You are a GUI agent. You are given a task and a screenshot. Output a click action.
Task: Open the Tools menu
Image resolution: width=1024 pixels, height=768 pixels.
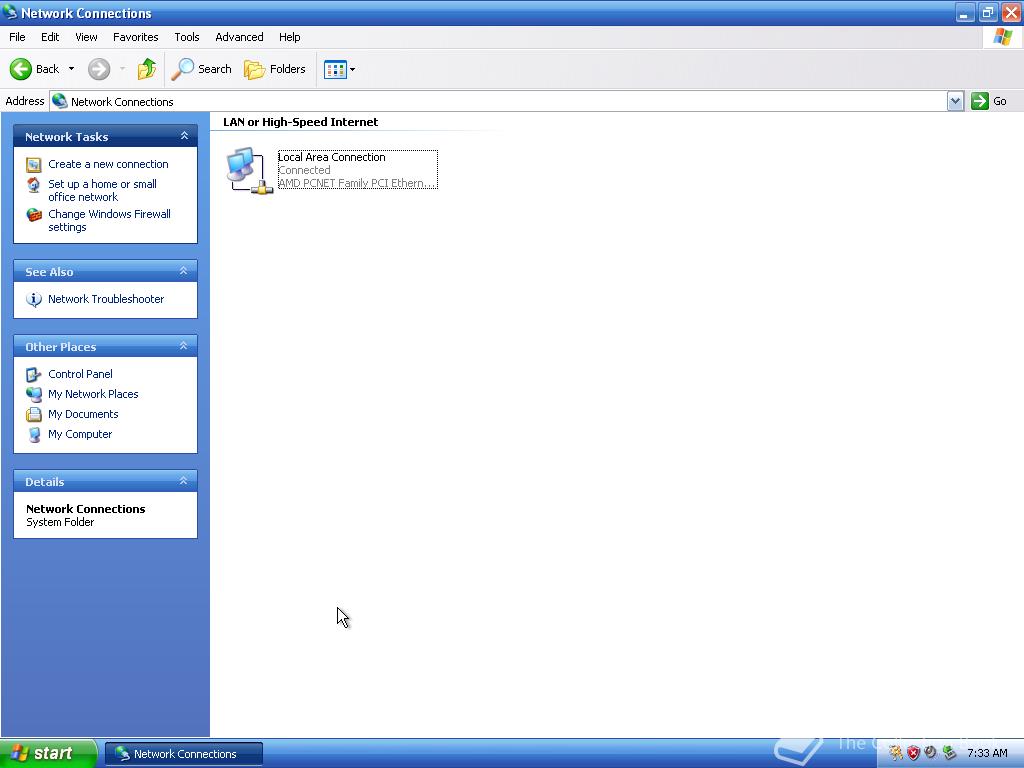(x=187, y=37)
